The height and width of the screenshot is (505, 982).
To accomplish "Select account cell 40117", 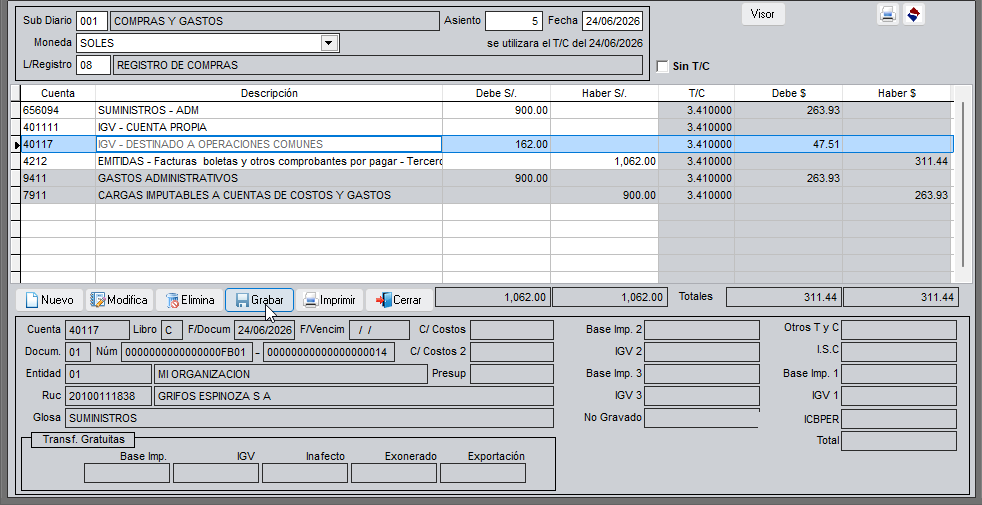I will tap(58, 144).
